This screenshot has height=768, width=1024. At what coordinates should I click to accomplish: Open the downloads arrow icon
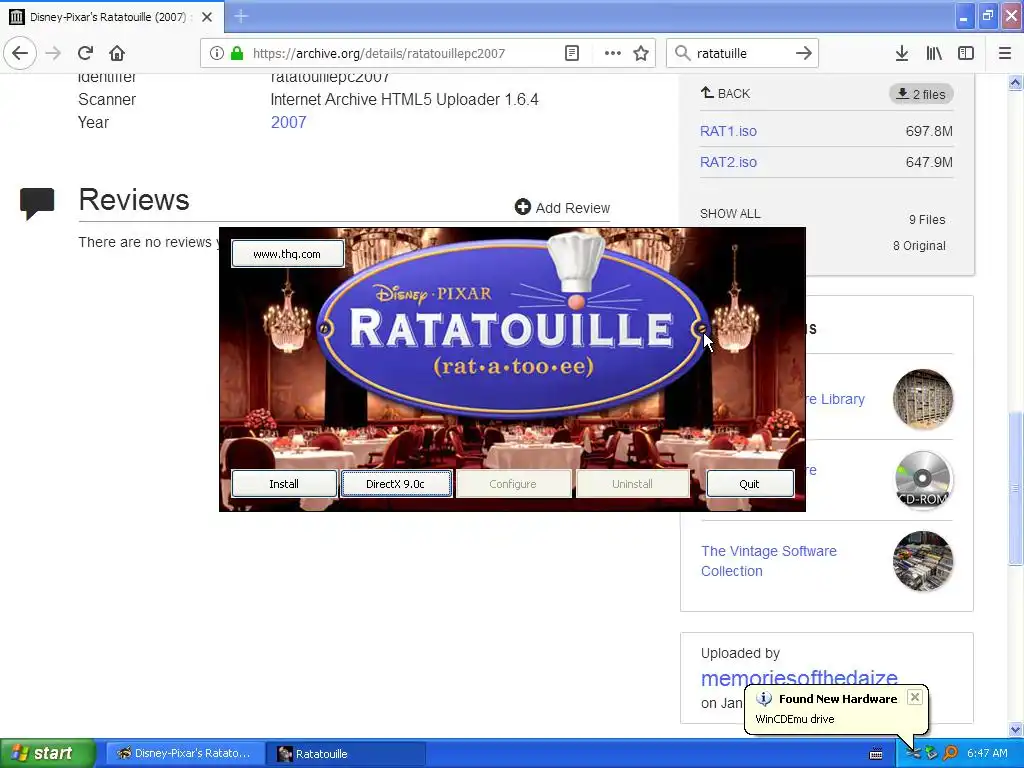click(x=901, y=53)
